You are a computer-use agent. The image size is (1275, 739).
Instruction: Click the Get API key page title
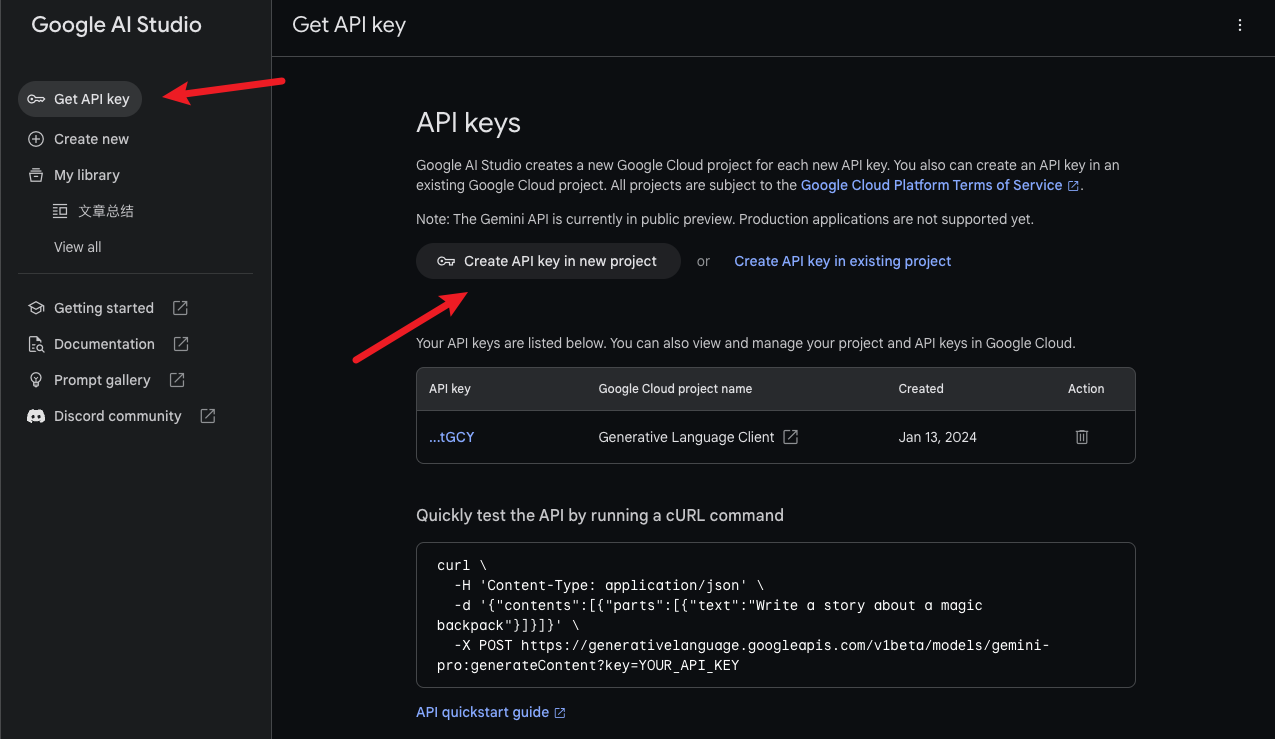pyautogui.click(x=349, y=25)
